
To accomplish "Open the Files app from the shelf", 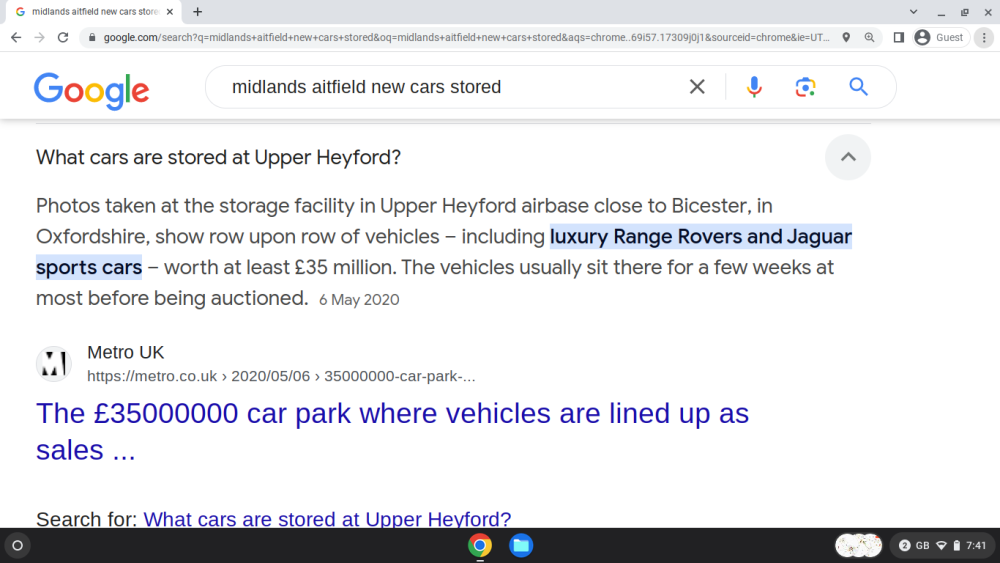I will 521,545.
